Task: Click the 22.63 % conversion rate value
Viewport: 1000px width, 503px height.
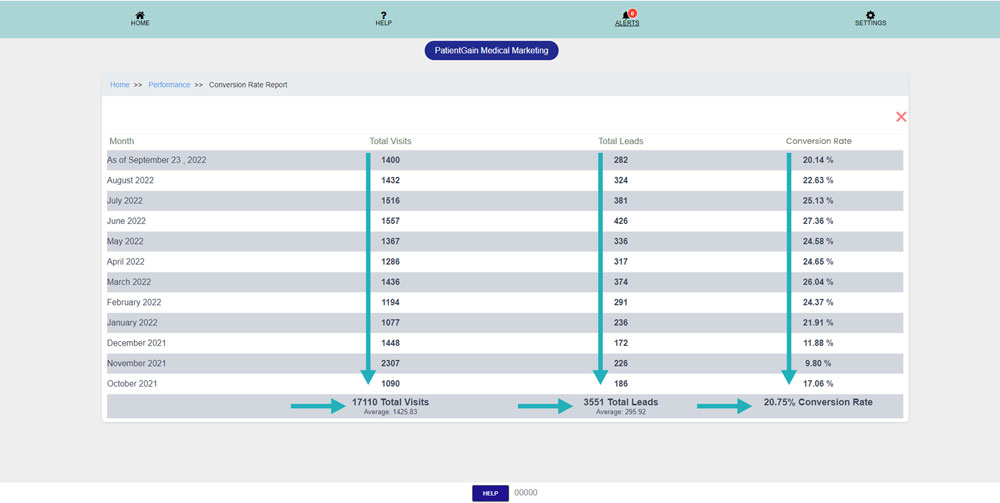Action: (x=818, y=180)
